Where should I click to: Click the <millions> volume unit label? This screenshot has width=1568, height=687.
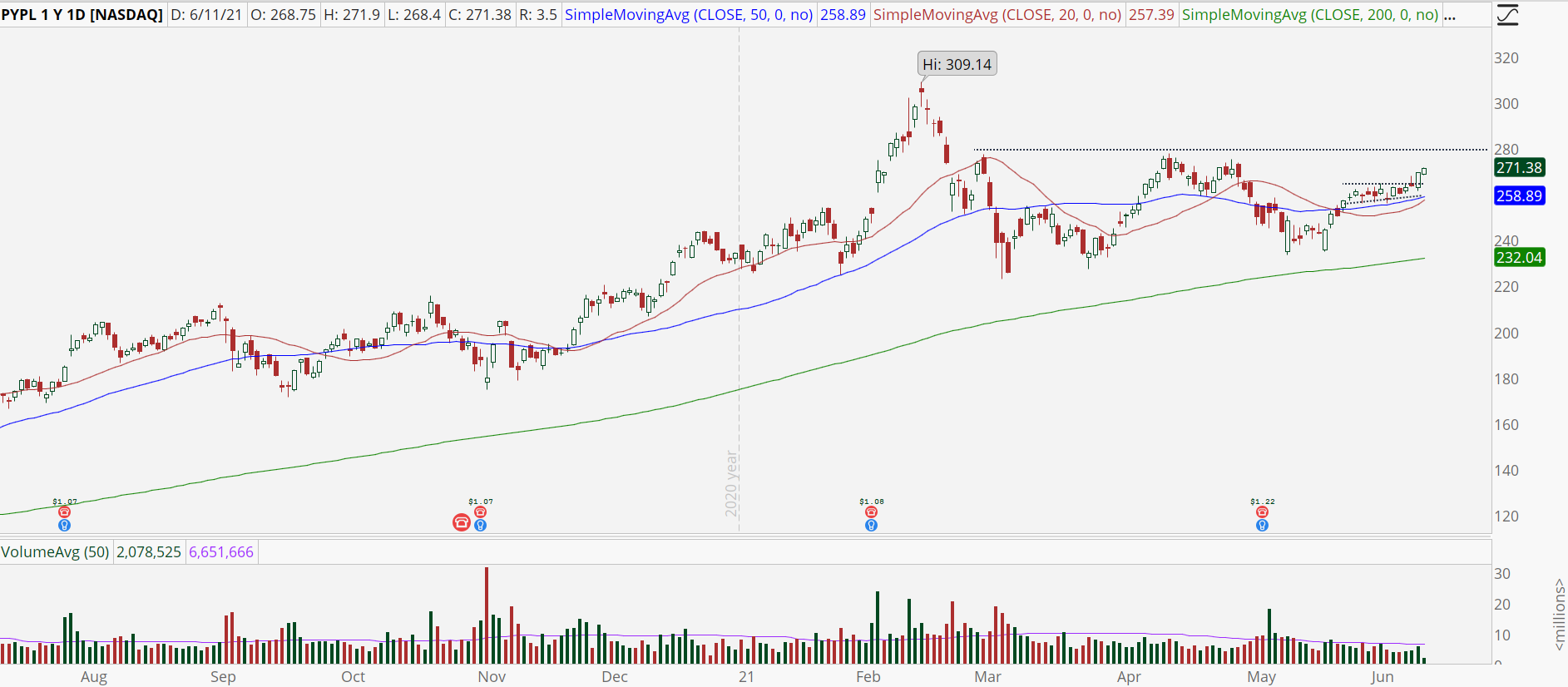click(x=1560, y=615)
